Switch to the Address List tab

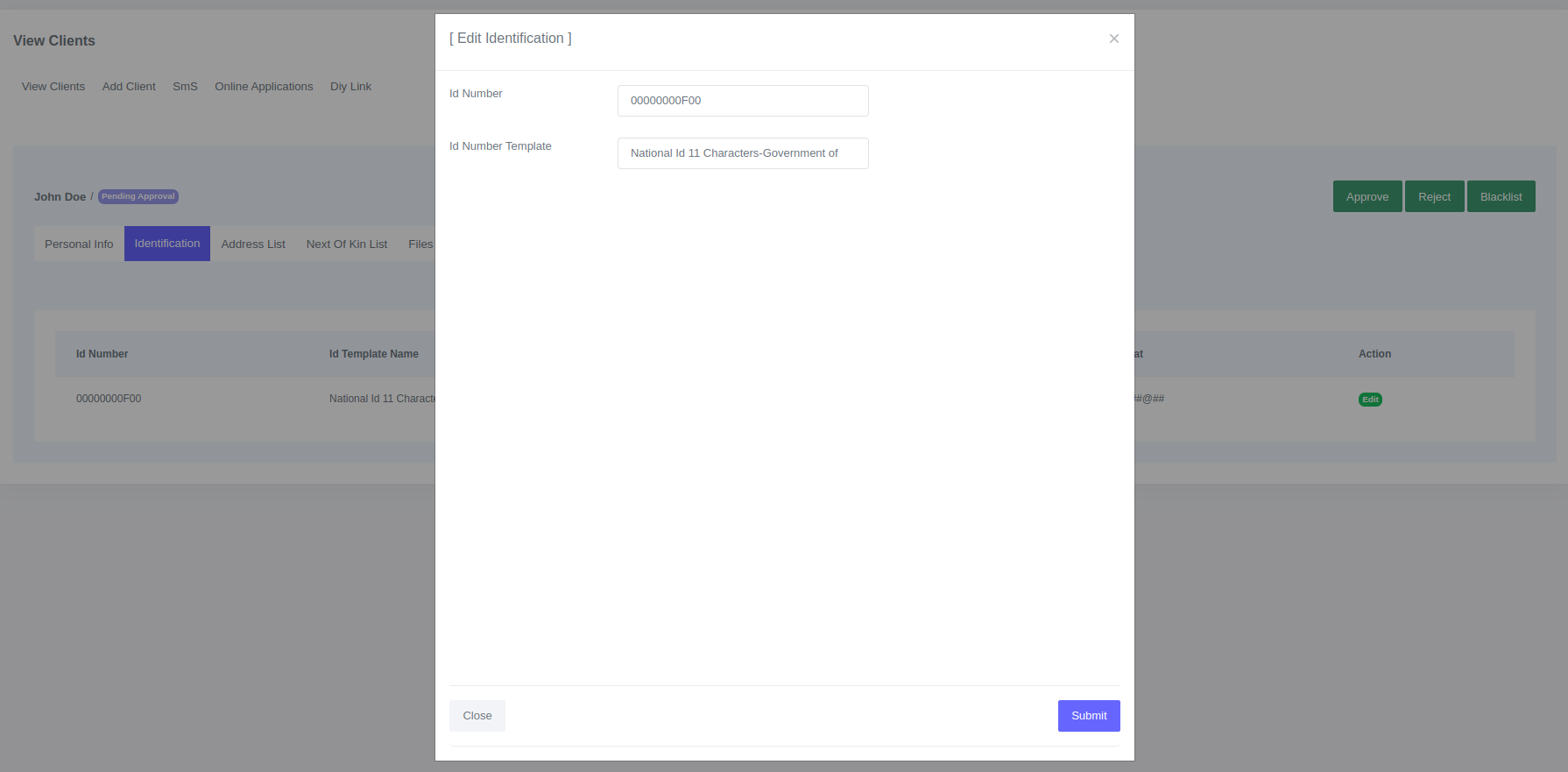click(253, 244)
